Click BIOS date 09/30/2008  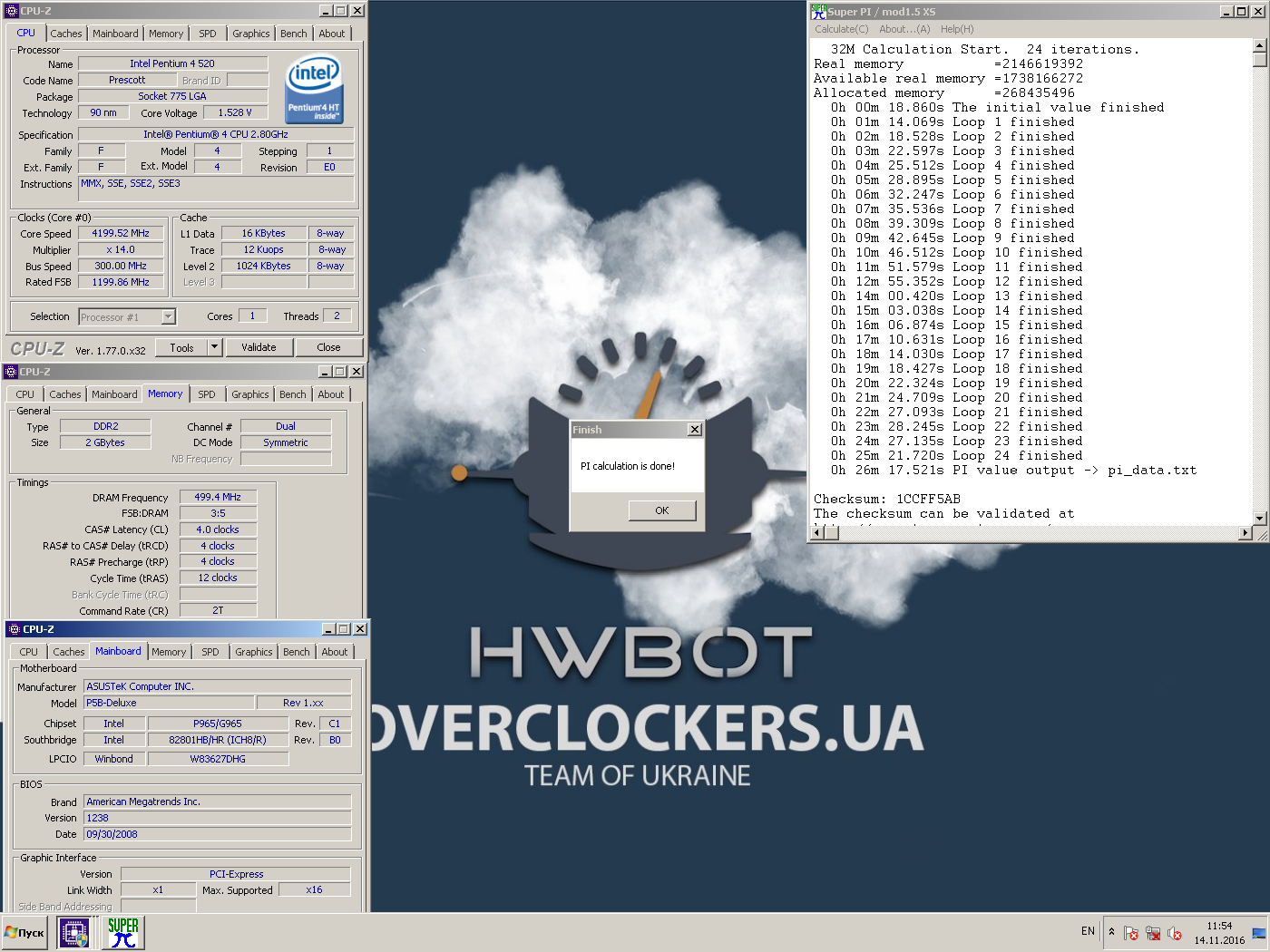coord(217,834)
